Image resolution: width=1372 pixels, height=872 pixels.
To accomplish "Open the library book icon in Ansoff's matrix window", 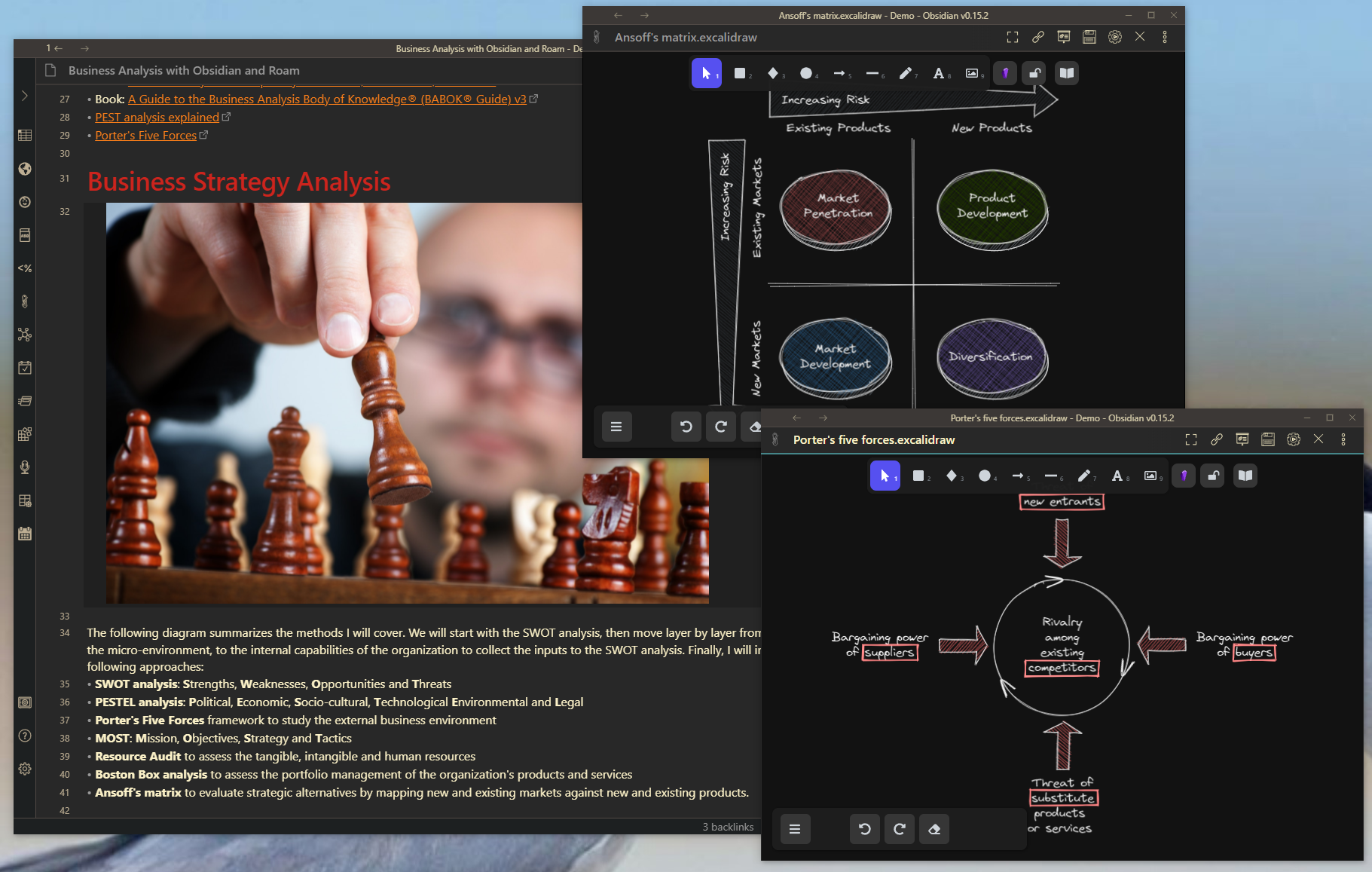I will pos(1067,73).
